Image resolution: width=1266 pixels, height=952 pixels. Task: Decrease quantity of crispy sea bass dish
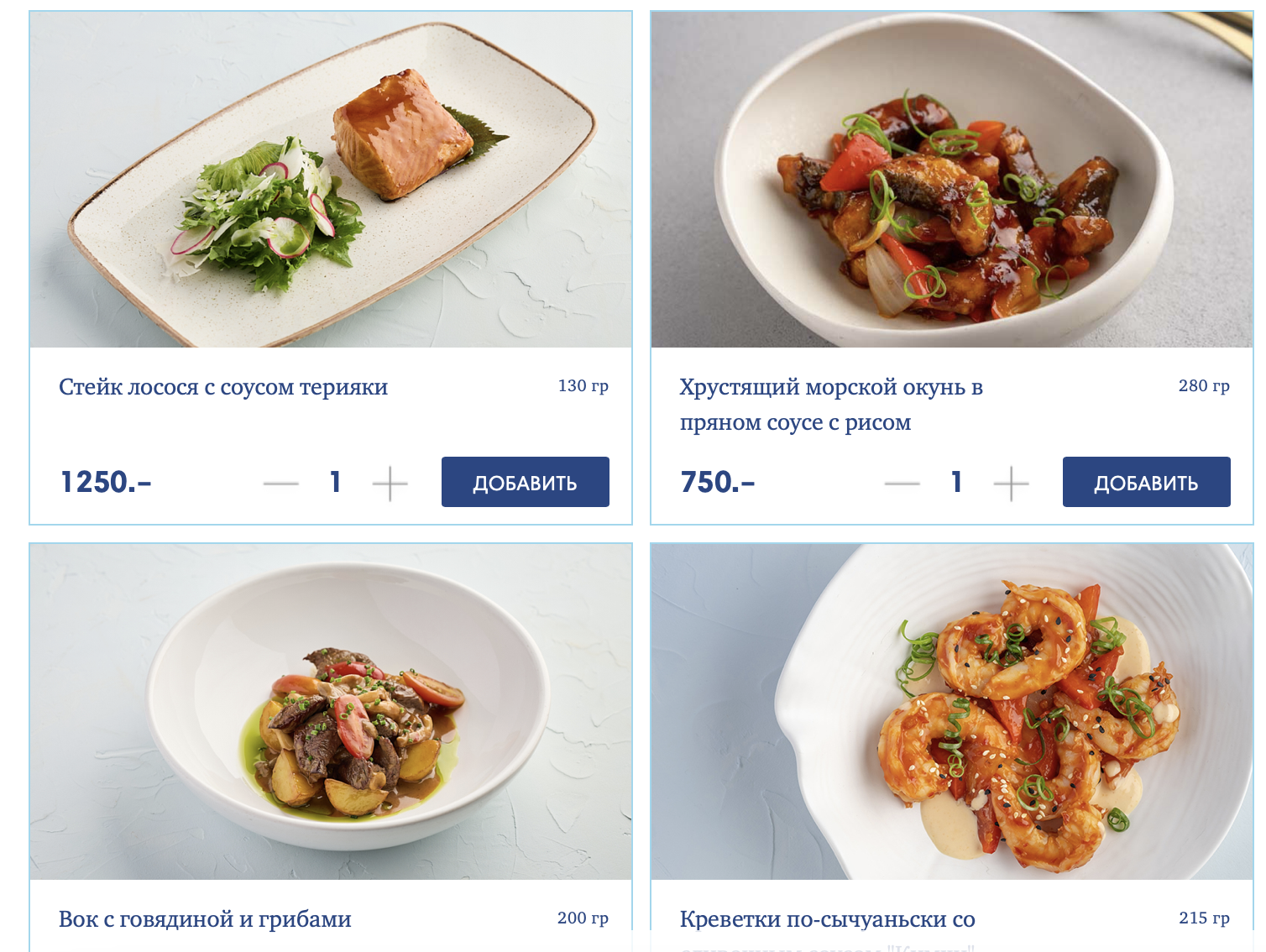tap(902, 484)
